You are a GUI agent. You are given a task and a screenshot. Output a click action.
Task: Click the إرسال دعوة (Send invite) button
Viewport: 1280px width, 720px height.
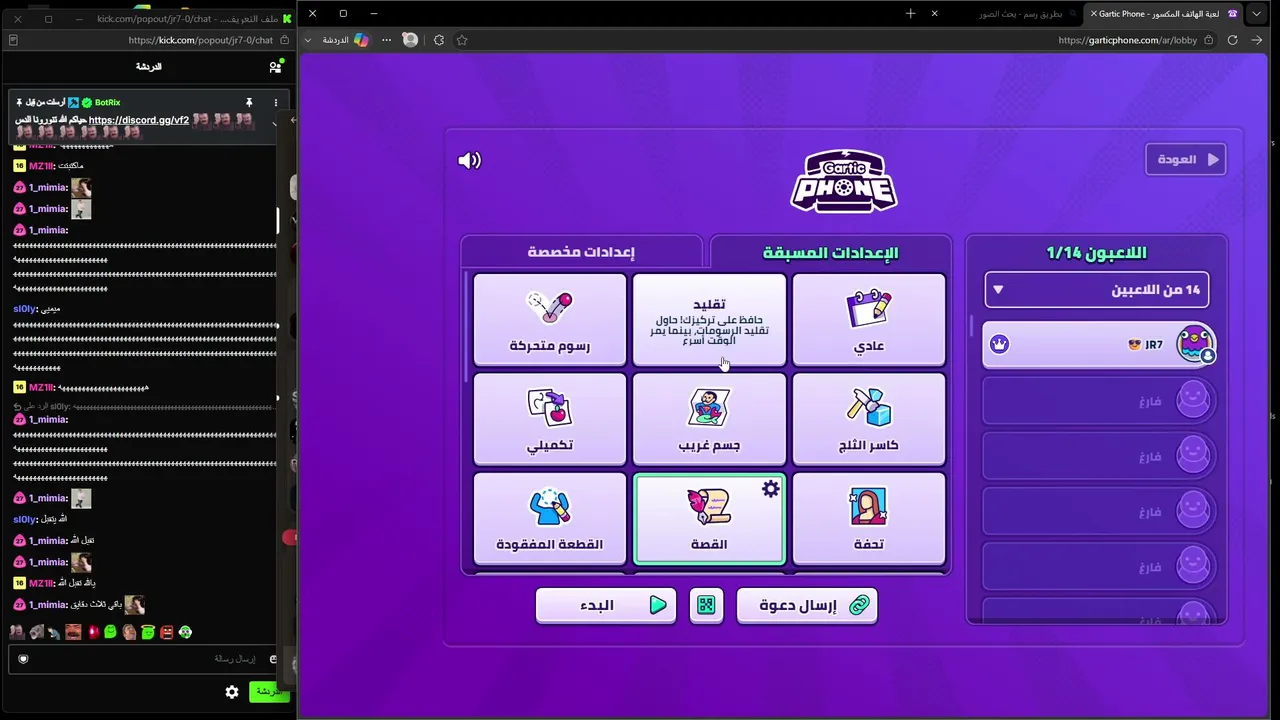(807, 605)
